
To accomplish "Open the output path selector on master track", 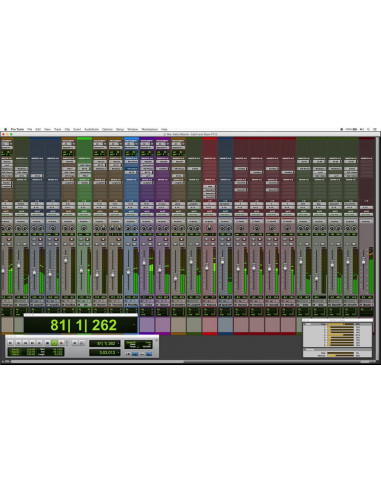I will pos(366,207).
